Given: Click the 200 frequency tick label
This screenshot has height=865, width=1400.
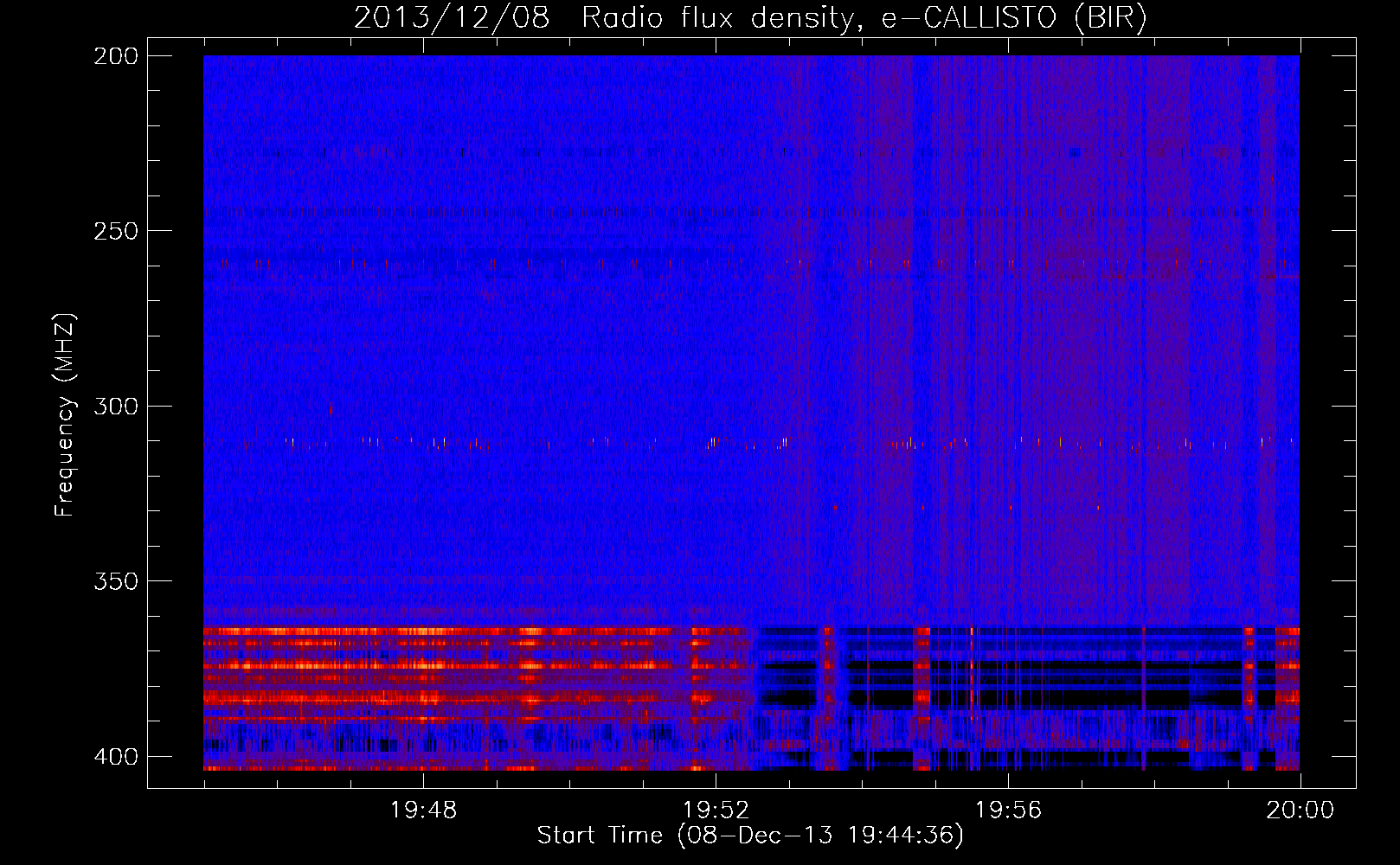Looking at the screenshot, I should point(115,56).
